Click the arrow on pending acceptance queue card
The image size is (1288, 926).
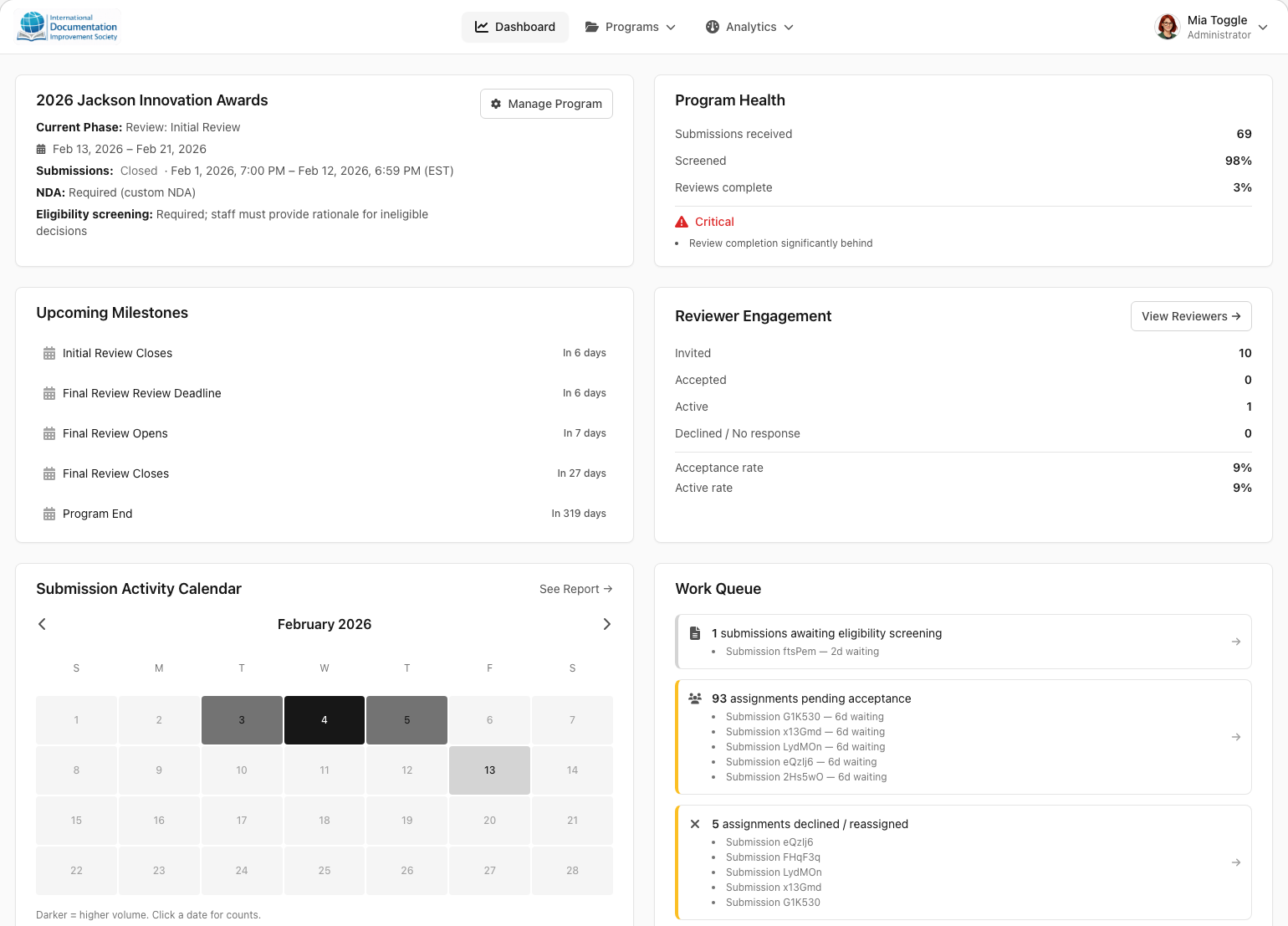click(x=1236, y=737)
